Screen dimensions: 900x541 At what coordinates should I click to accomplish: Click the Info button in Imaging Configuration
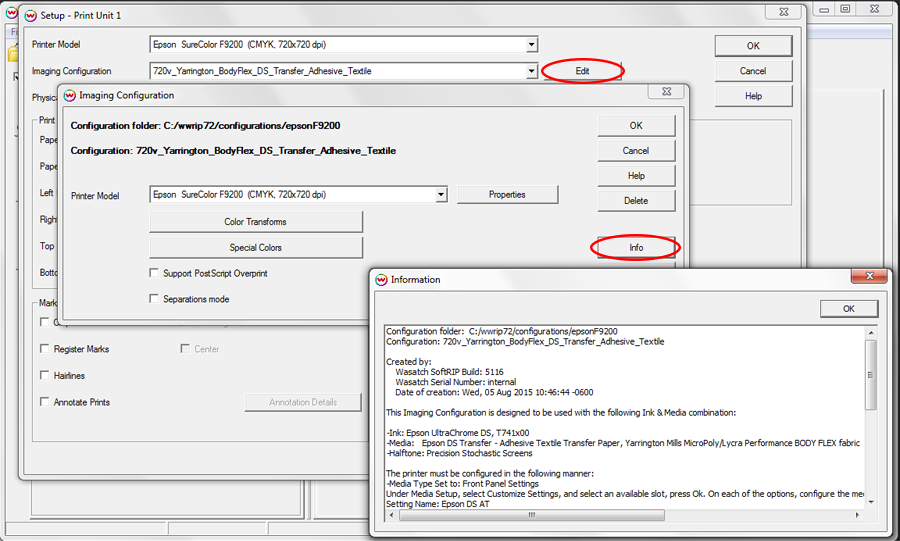[636, 248]
